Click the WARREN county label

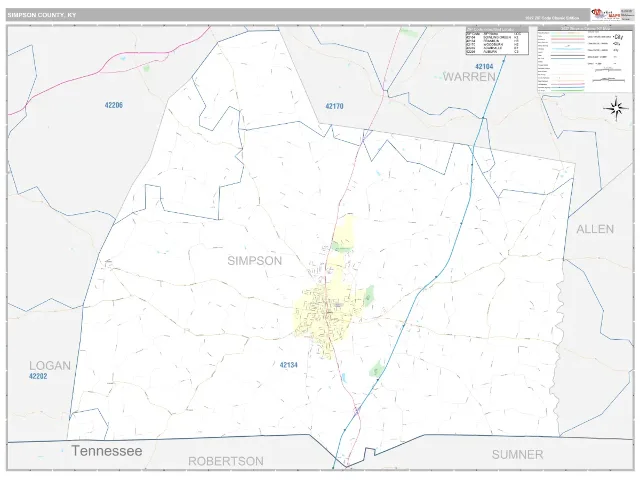click(x=469, y=77)
